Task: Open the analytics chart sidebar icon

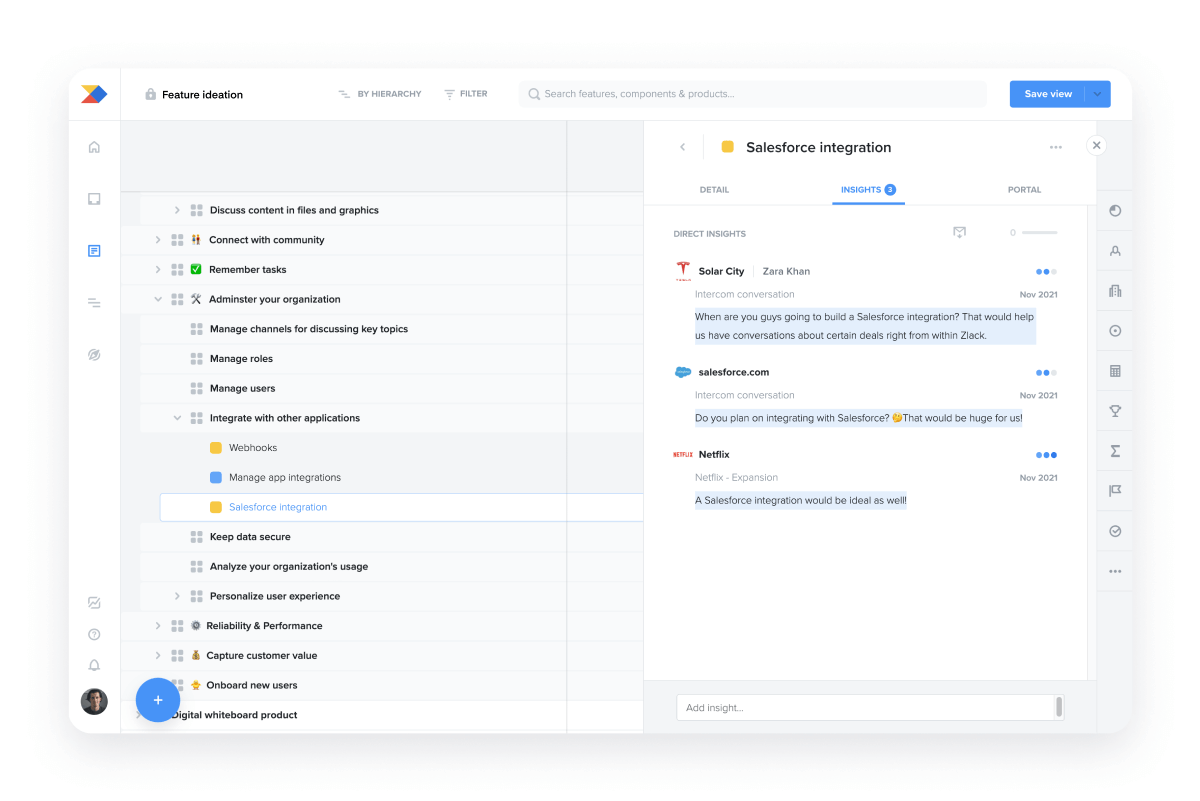Action: click(94, 603)
